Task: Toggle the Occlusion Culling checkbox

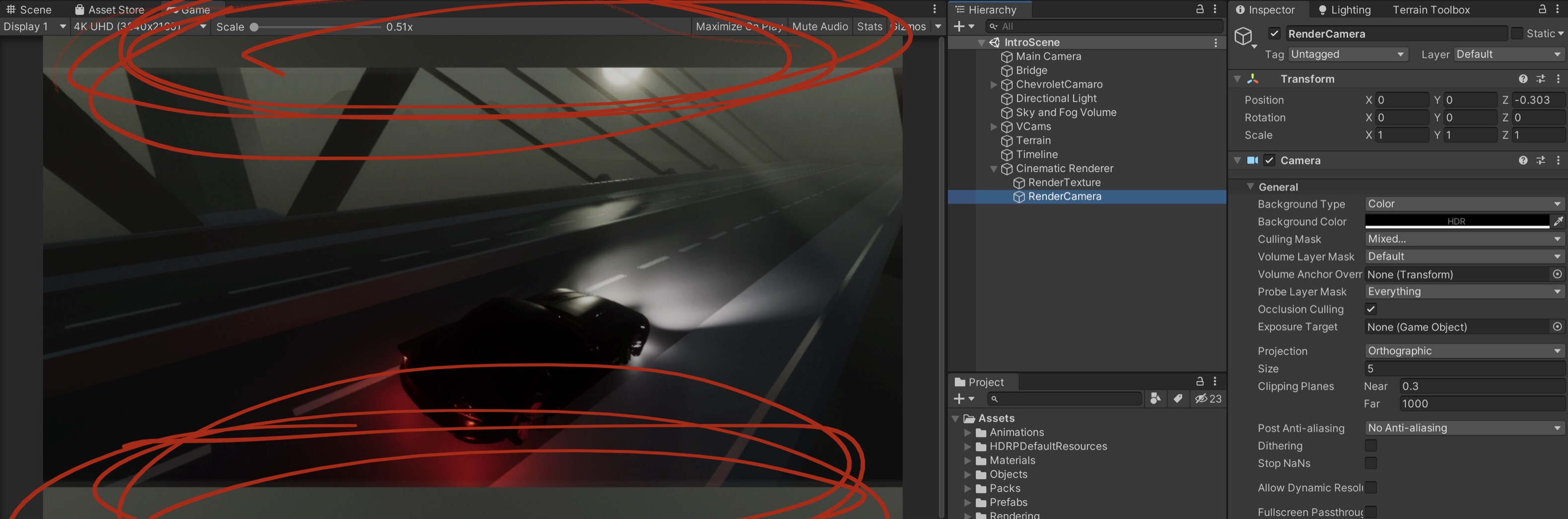Action: [1371, 309]
